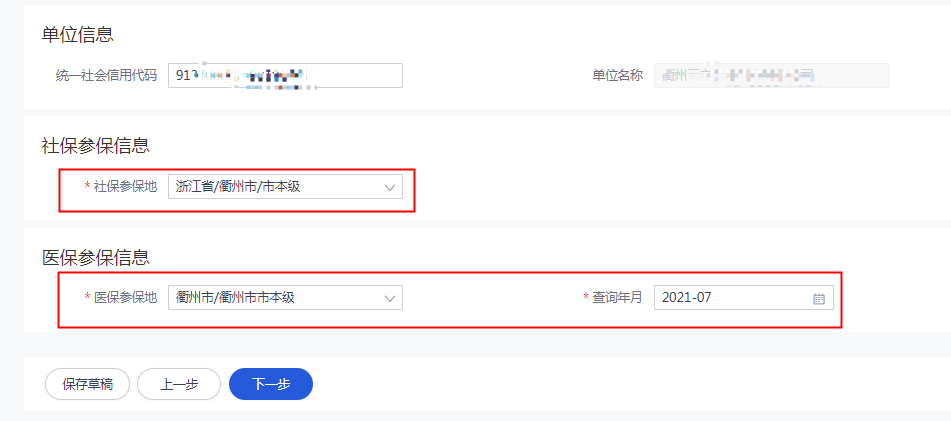Image resolution: width=951 pixels, height=421 pixels.
Task: Click the red asterisk before 查询年月
Action: pyautogui.click(x=585, y=298)
